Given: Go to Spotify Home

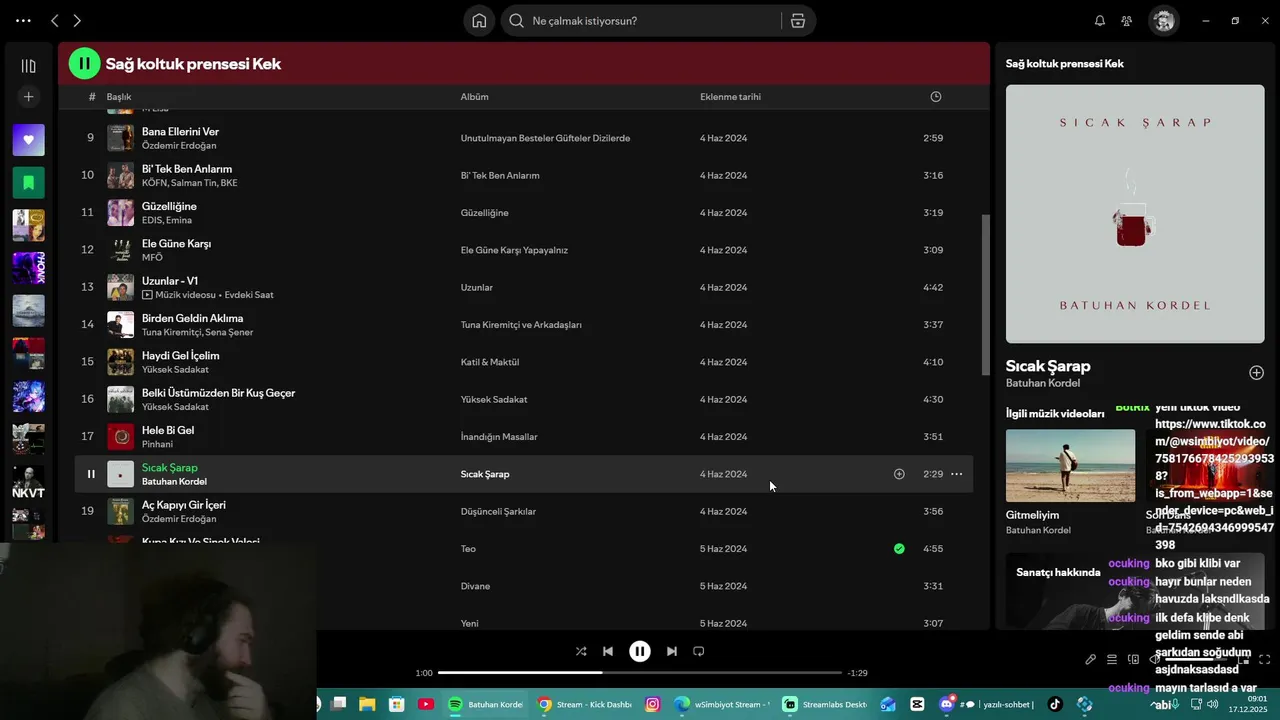Looking at the screenshot, I should 479,21.
